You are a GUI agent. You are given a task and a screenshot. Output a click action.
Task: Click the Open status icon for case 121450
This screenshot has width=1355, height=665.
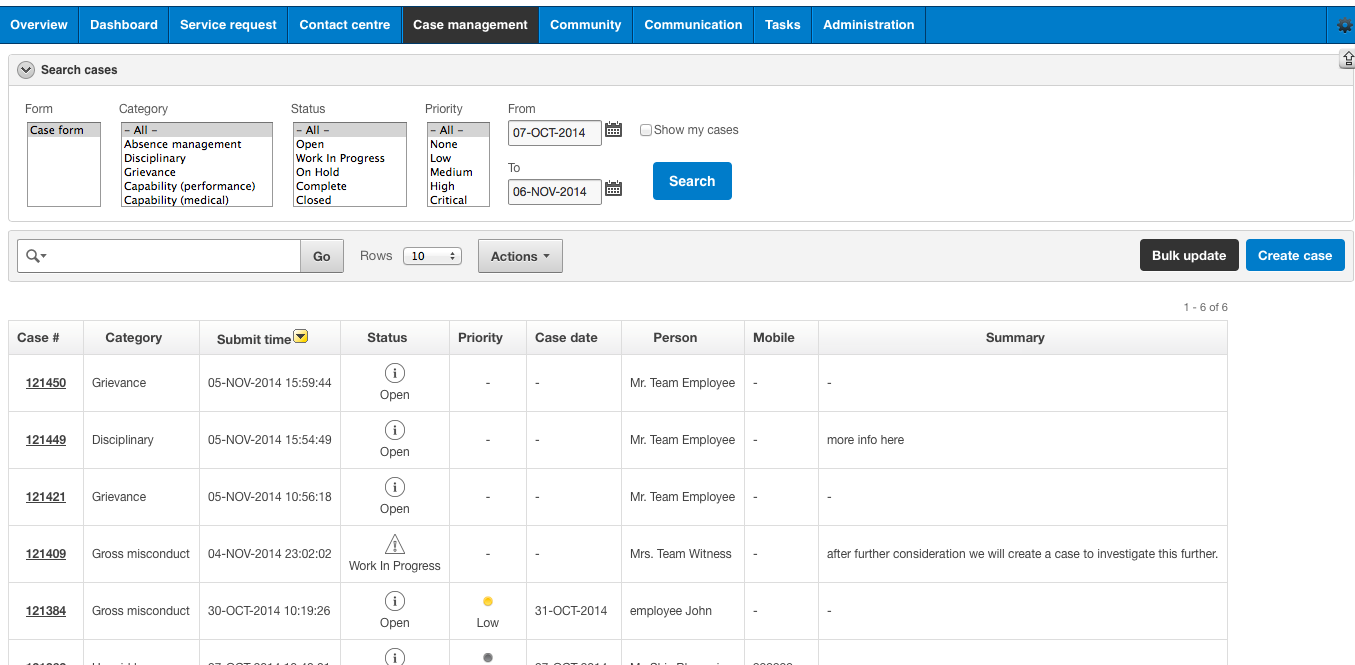[x=394, y=372]
